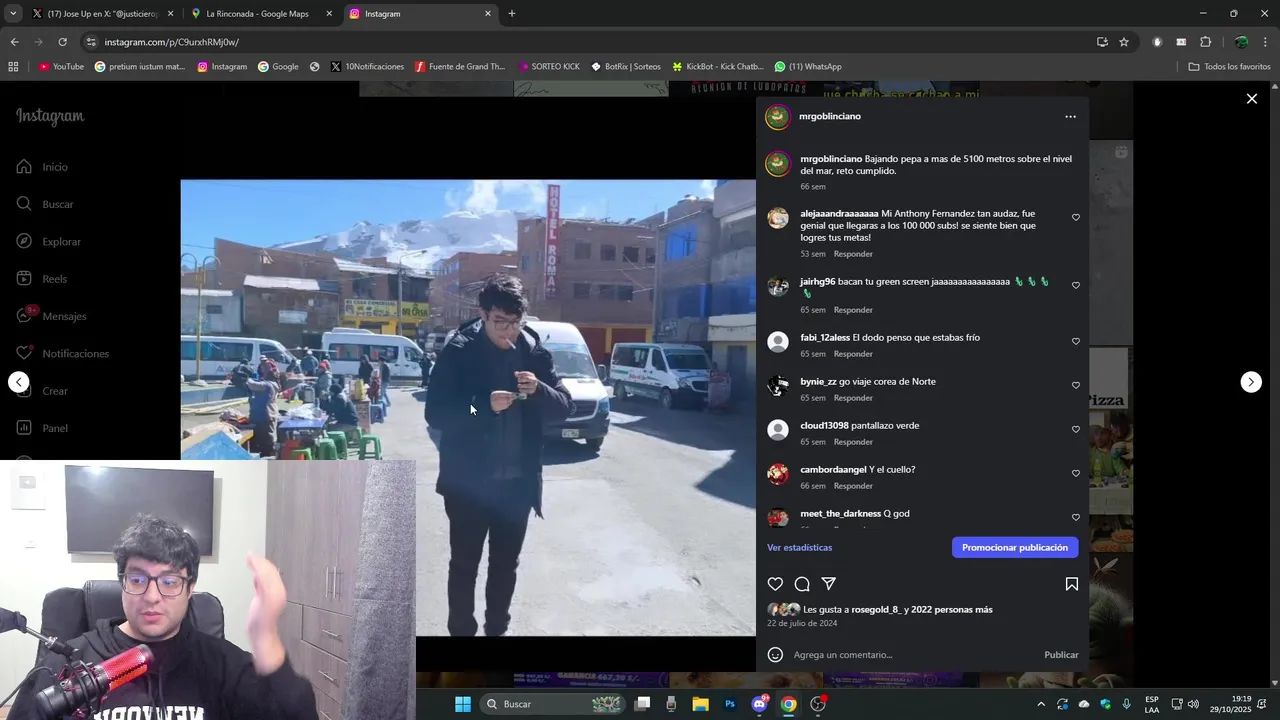Open Todos los favoritos folder
Viewport: 1280px width, 720px height.
click(x=1229, y=67)
